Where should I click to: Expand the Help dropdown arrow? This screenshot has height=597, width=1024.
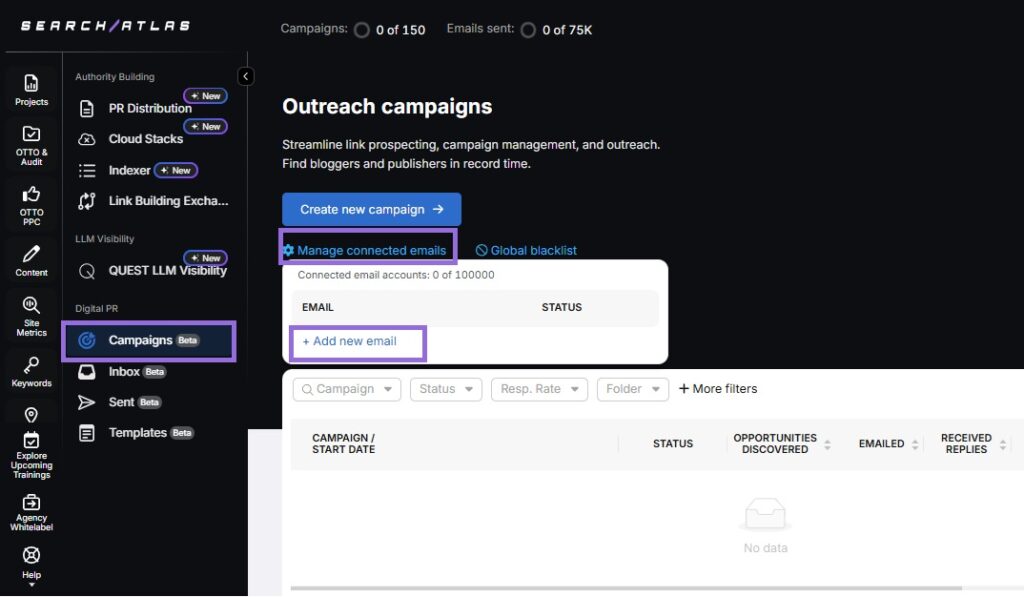tap(31, 585)
